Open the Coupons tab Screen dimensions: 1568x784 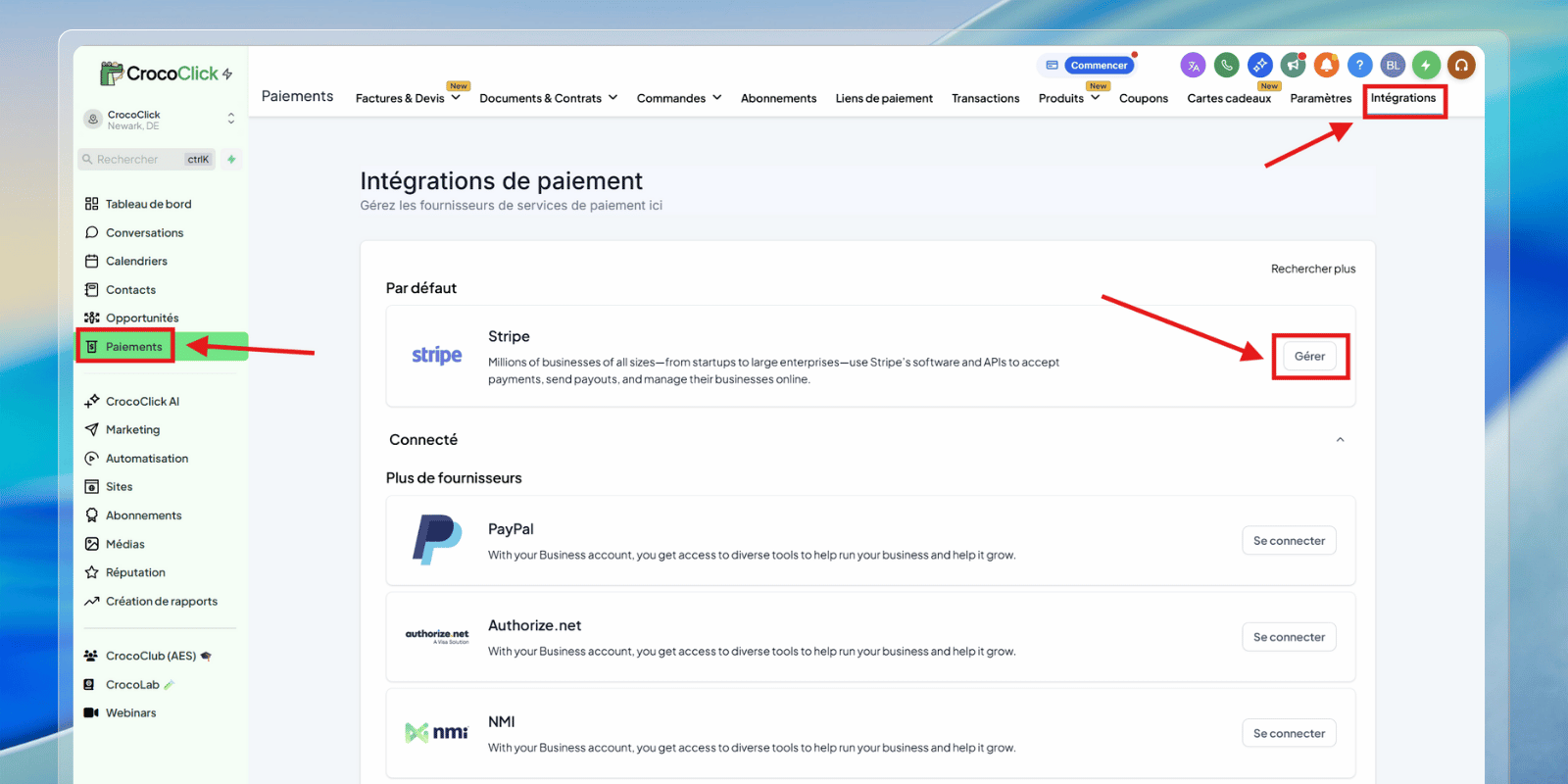[1144, 98]
